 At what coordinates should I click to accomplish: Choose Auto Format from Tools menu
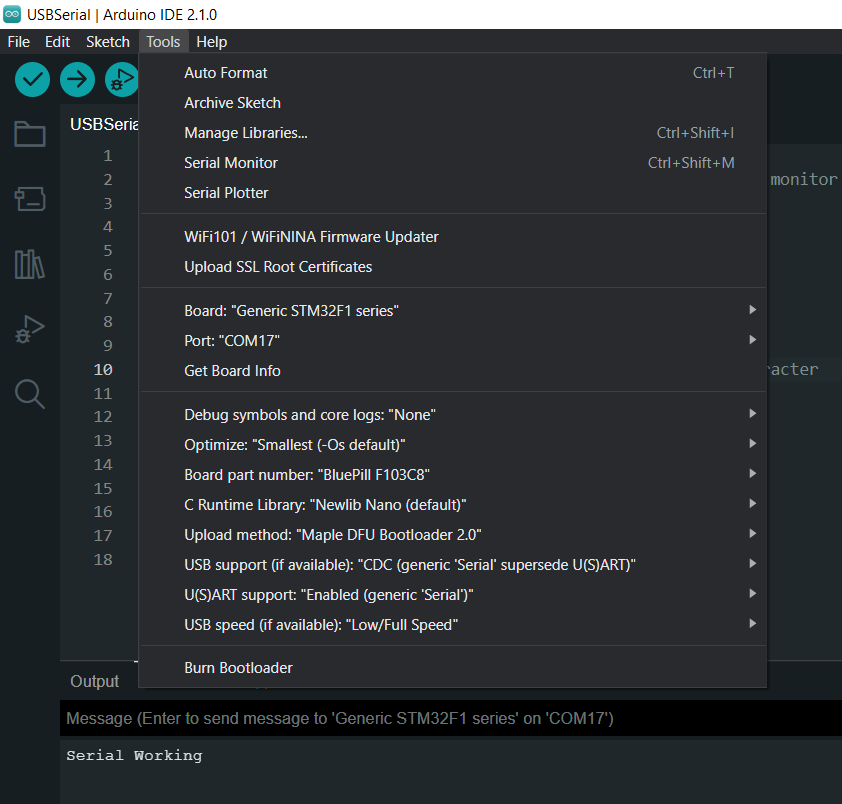(x=453, y=73)
